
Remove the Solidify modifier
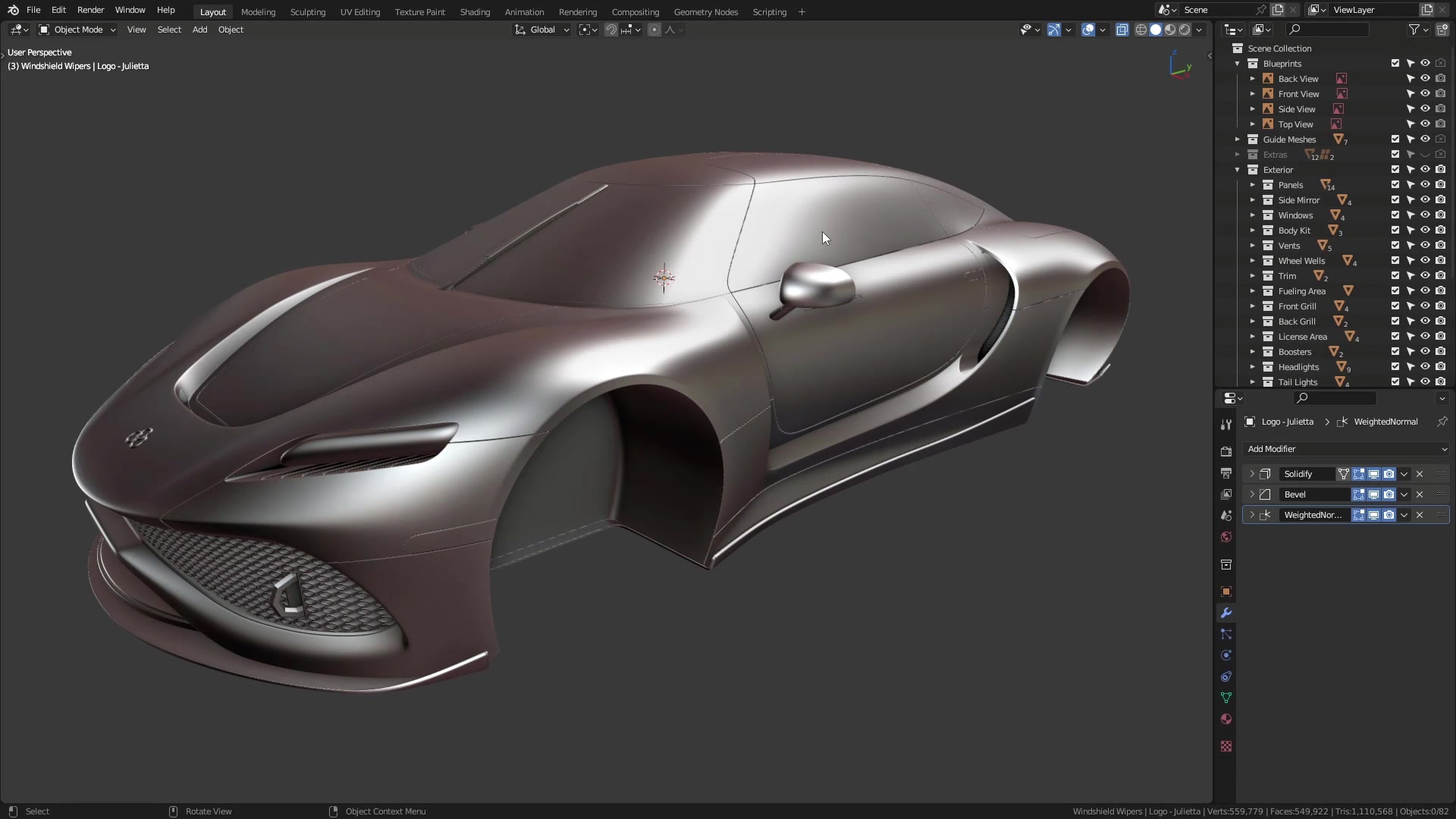click(x=1420, y=474)
